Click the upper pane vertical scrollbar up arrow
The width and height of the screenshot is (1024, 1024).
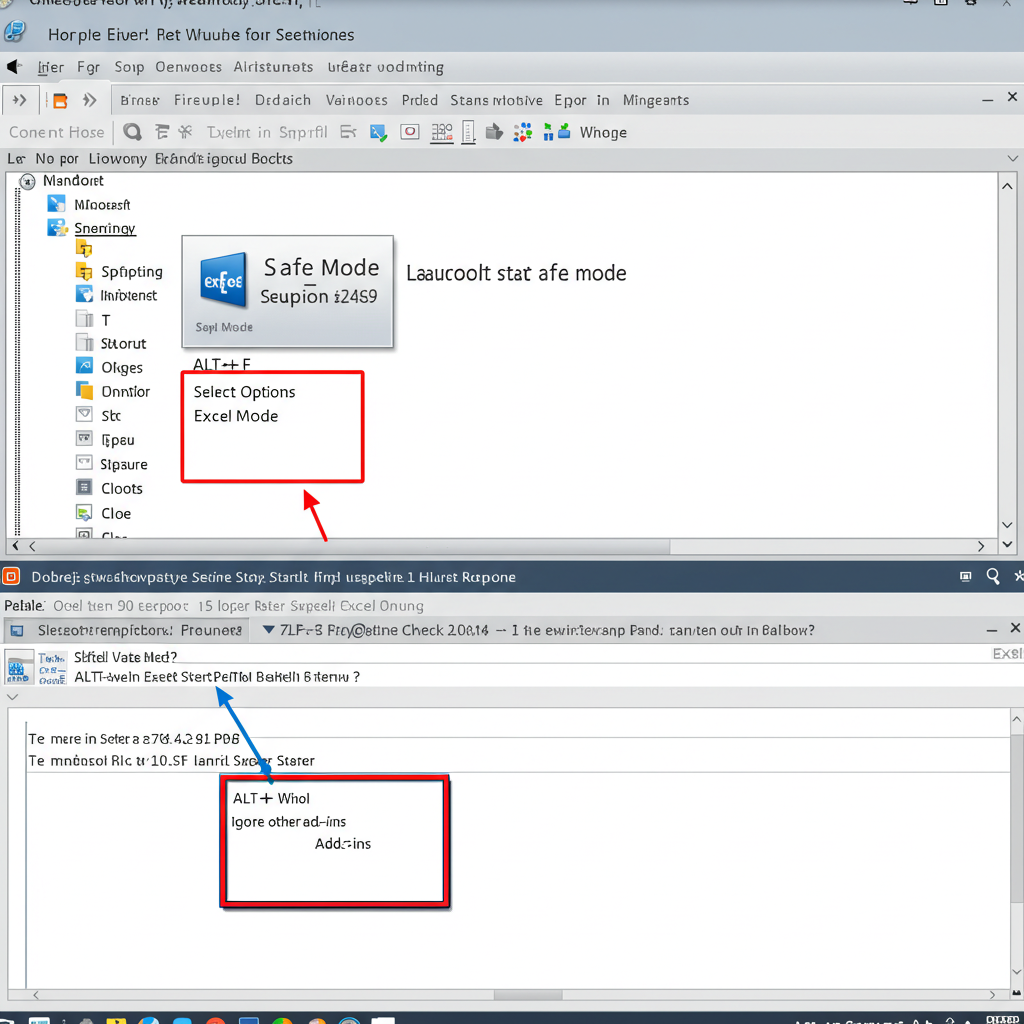tap(1007, 186)
